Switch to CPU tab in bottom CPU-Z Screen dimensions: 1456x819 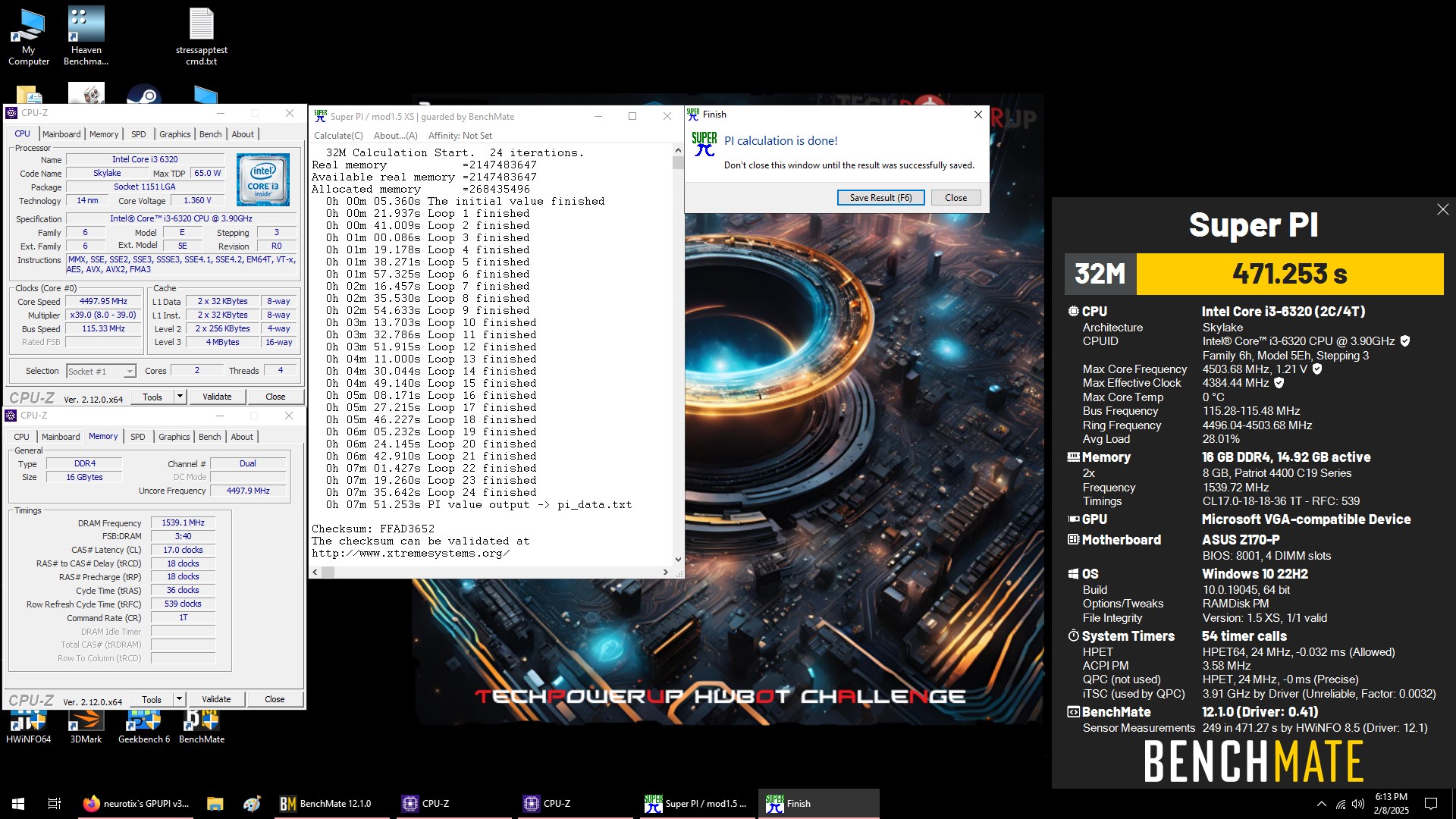tap(22, 437)
